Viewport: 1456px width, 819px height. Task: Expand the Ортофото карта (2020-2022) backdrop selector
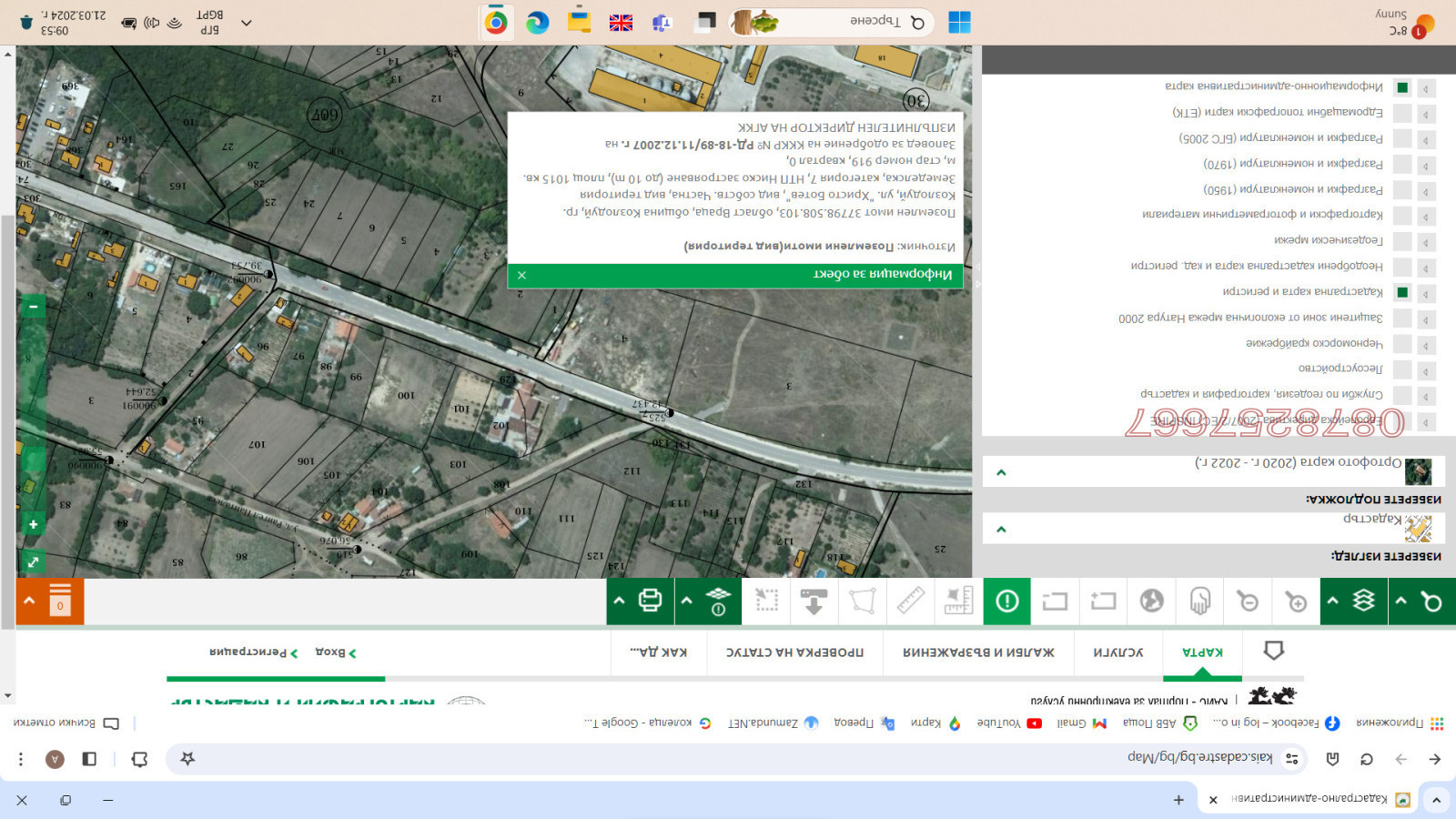[1001, 471]
